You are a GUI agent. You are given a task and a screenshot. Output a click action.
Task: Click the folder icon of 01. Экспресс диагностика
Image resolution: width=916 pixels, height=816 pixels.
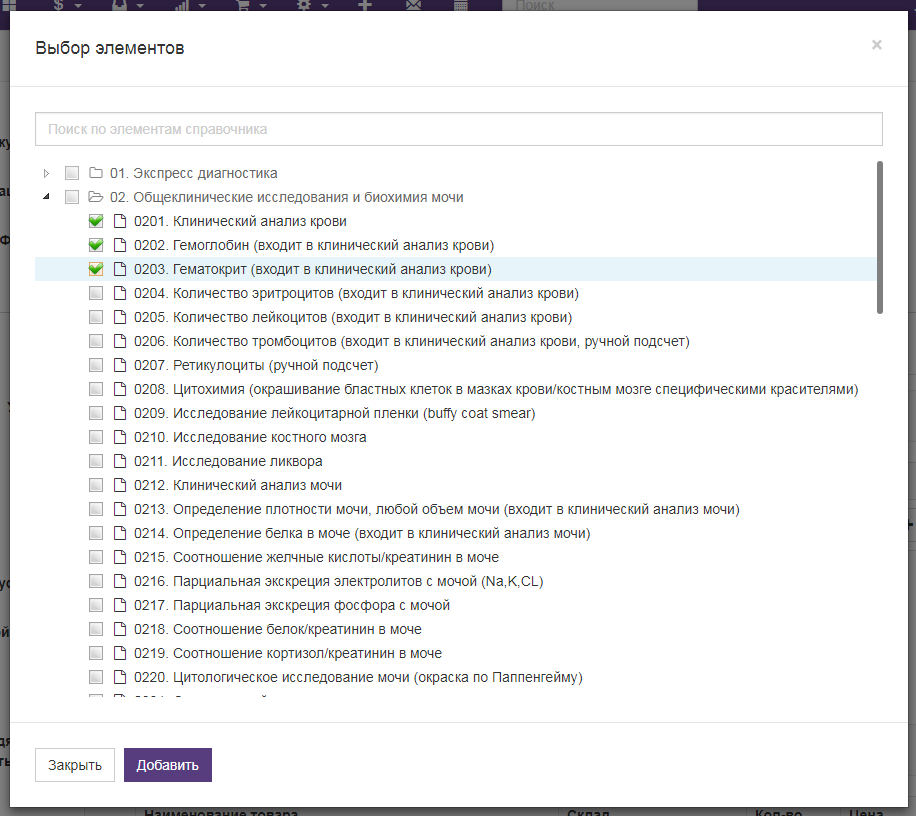coord(96,173)
